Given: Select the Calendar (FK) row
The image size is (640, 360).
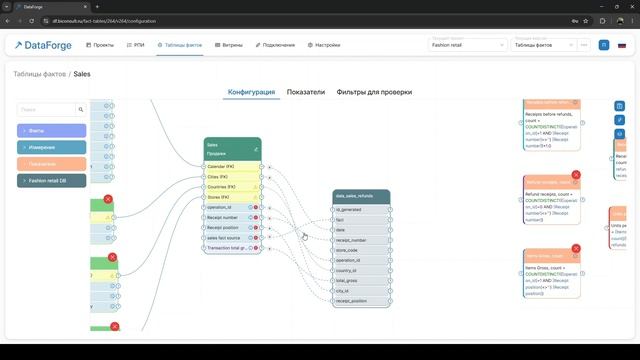Looking at the screenshot, I should tap(232, 167).
